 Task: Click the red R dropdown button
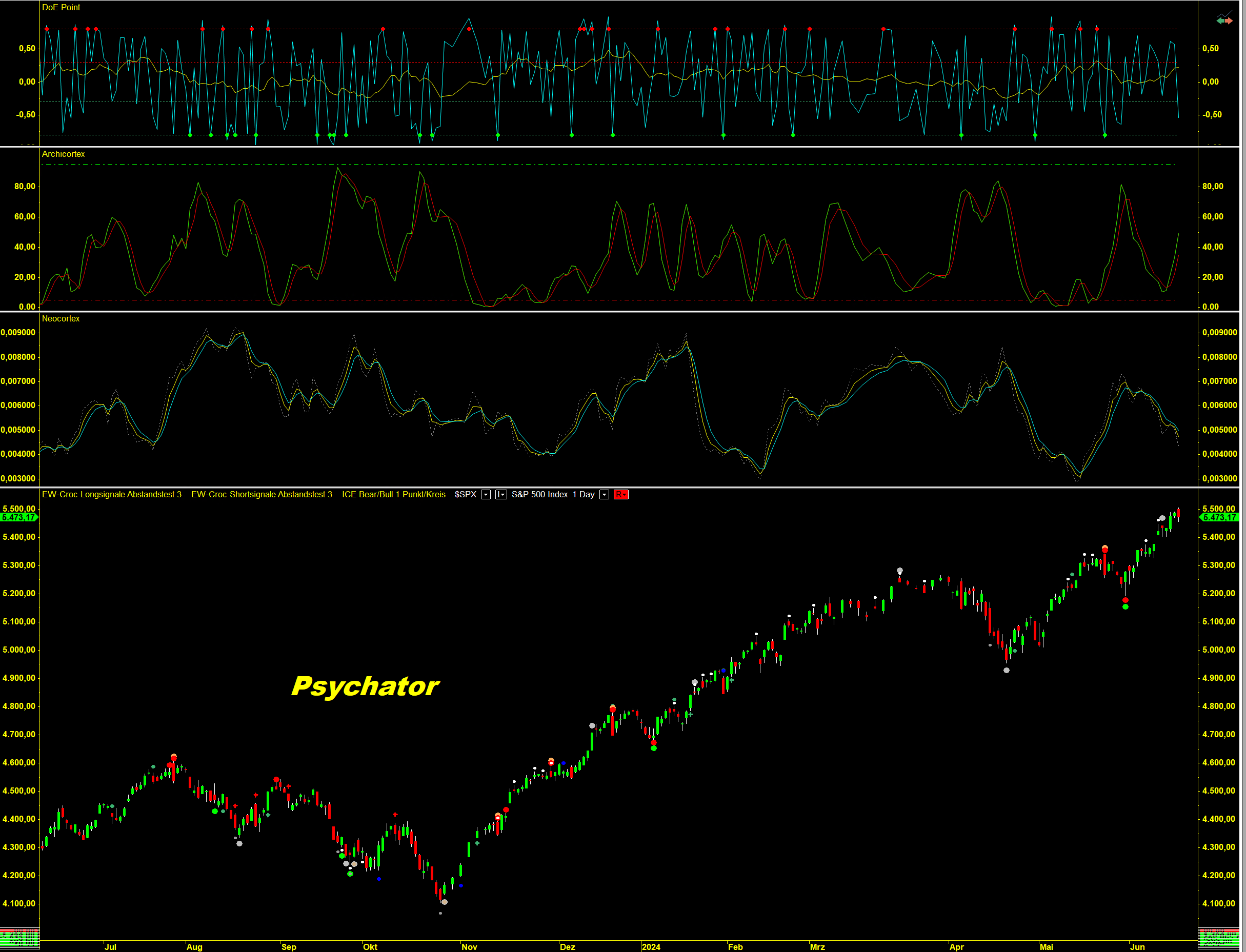click(x=621, y=495)
